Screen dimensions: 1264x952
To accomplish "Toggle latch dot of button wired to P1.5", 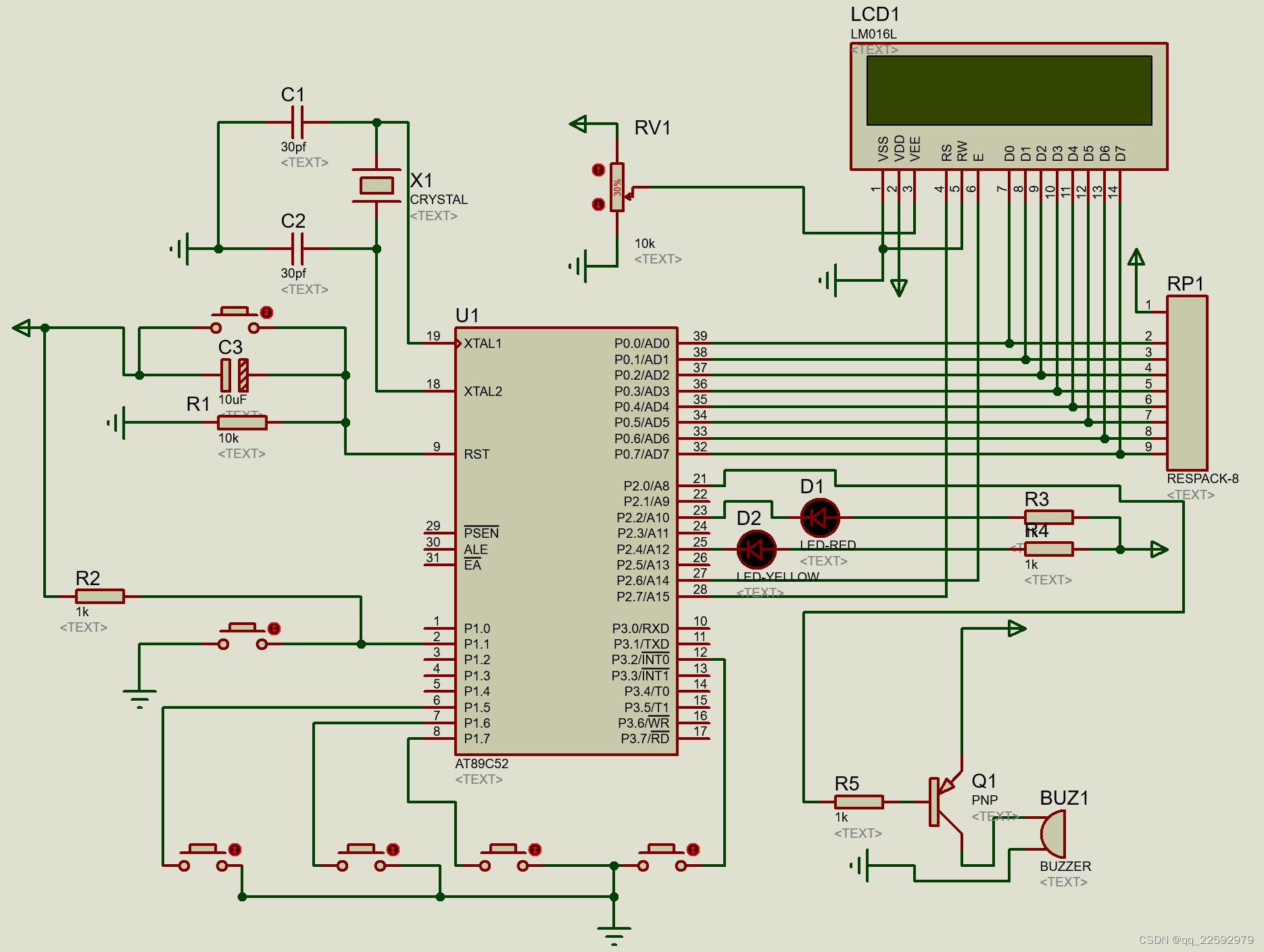I will [235, 849].
